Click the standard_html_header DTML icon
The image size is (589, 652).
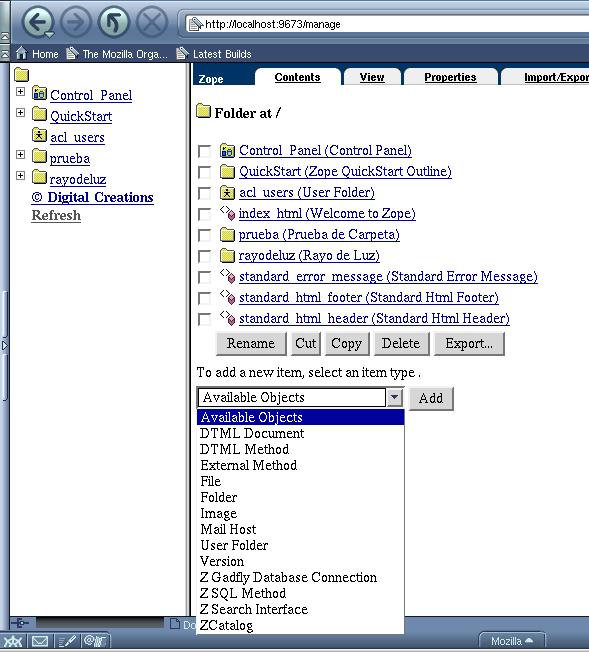point(228,318)
